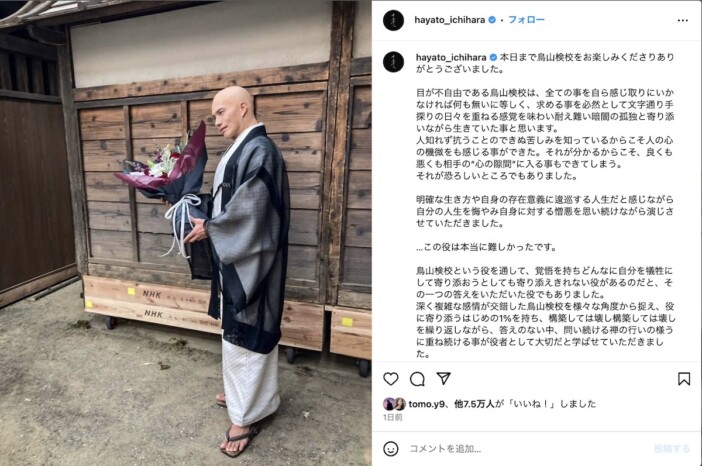Save post with bookmark icon
Image resolution: width=702 pixels, height=466 pixels.
point(683,379)
